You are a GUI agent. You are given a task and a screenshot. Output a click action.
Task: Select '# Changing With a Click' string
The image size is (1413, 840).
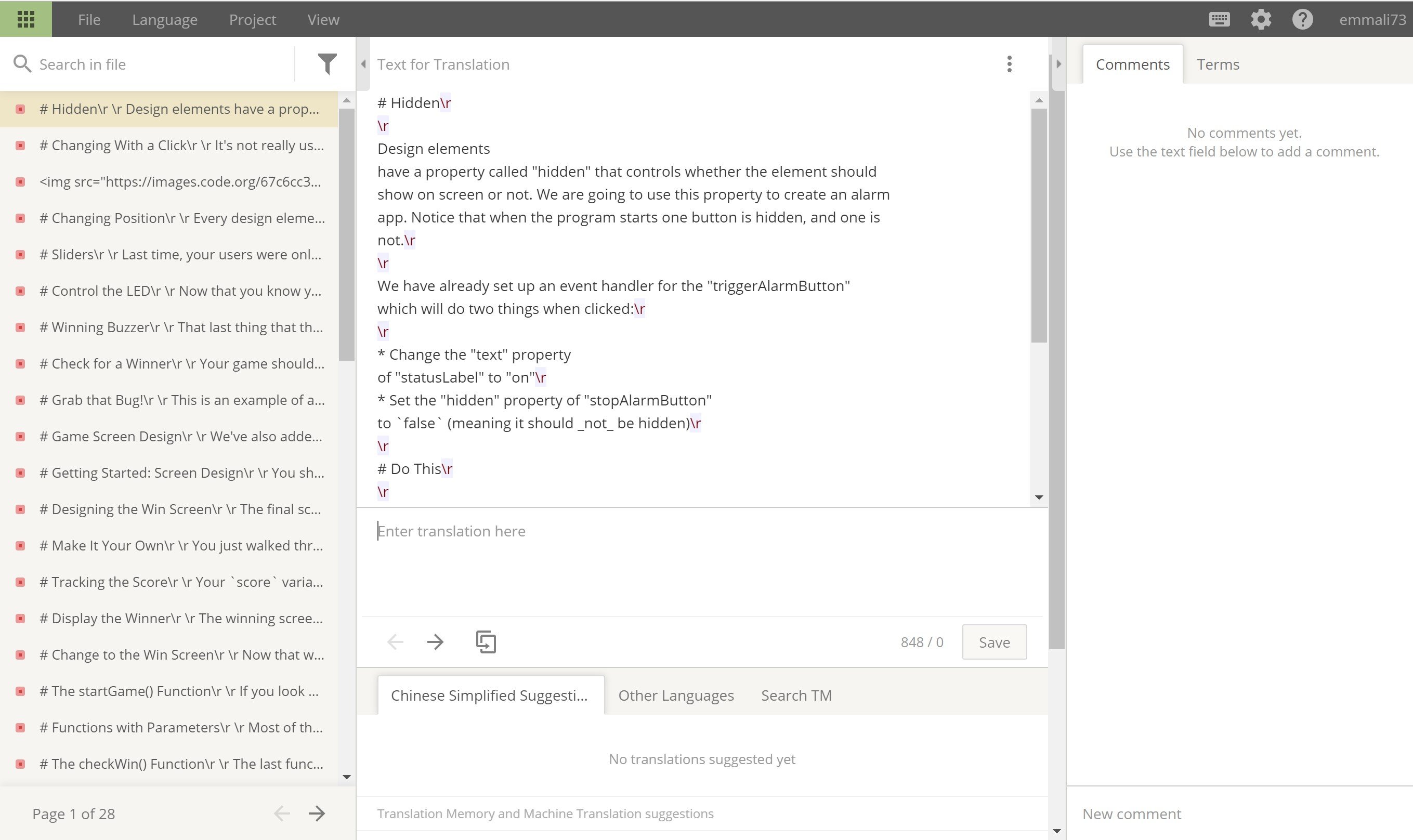click(x=169, y=146)
